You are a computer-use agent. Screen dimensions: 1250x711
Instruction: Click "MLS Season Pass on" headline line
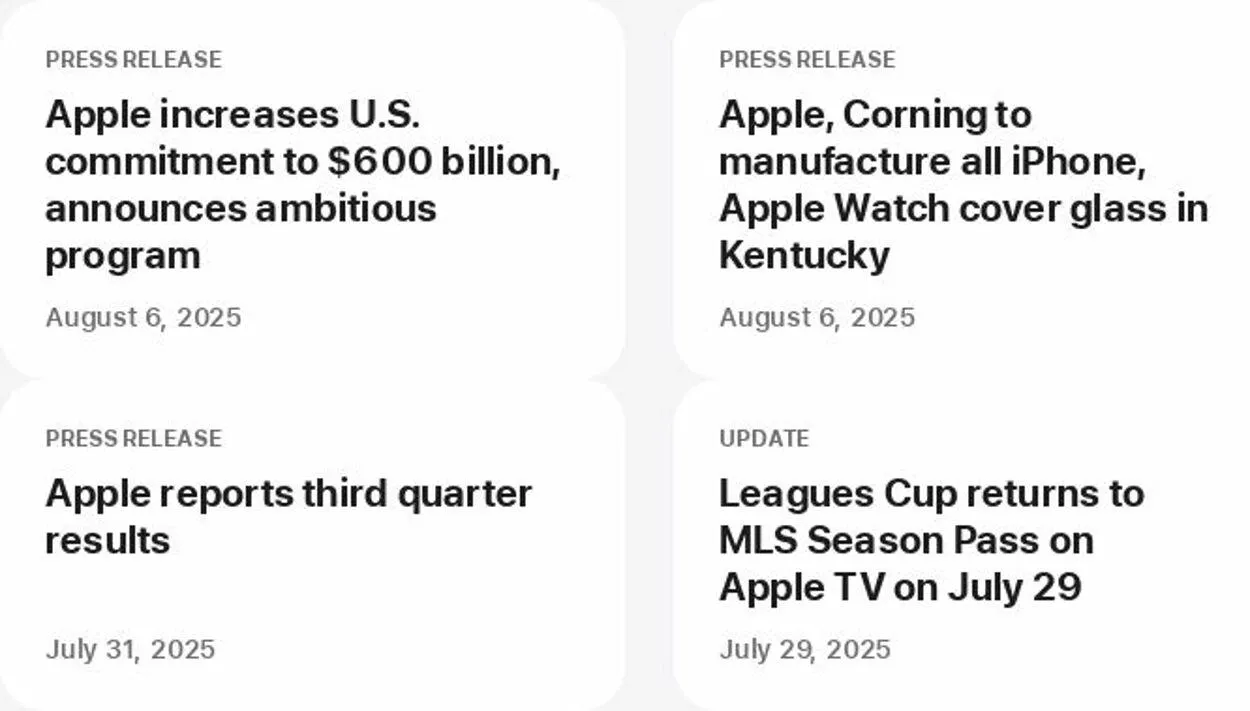906,541
